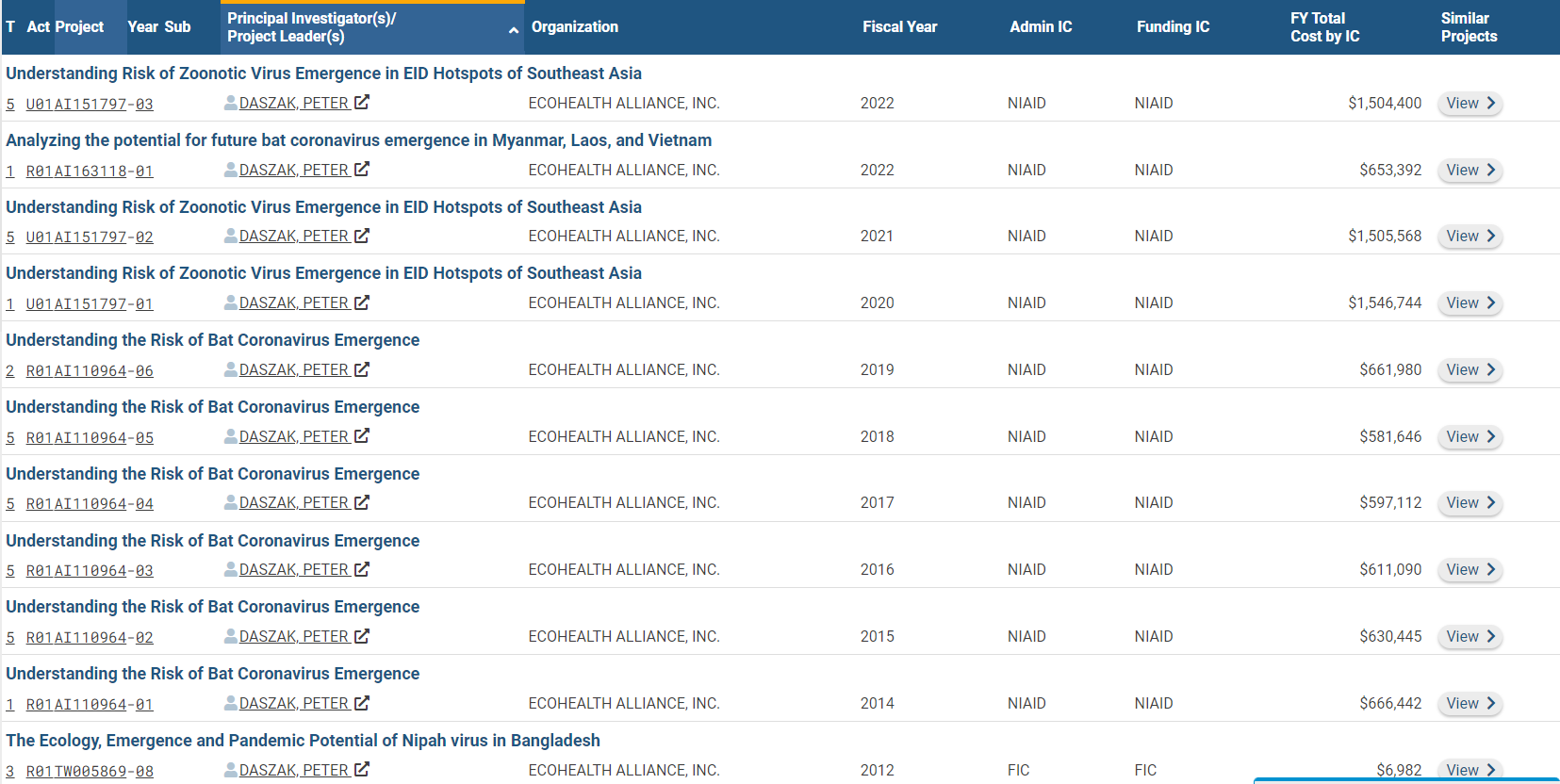Sort table by Organization column
The image size is (1560, 784).
pos(575,27)
